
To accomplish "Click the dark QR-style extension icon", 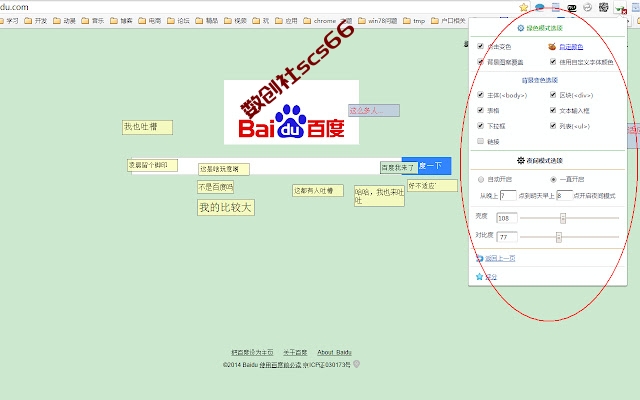I will coord(603,7).
